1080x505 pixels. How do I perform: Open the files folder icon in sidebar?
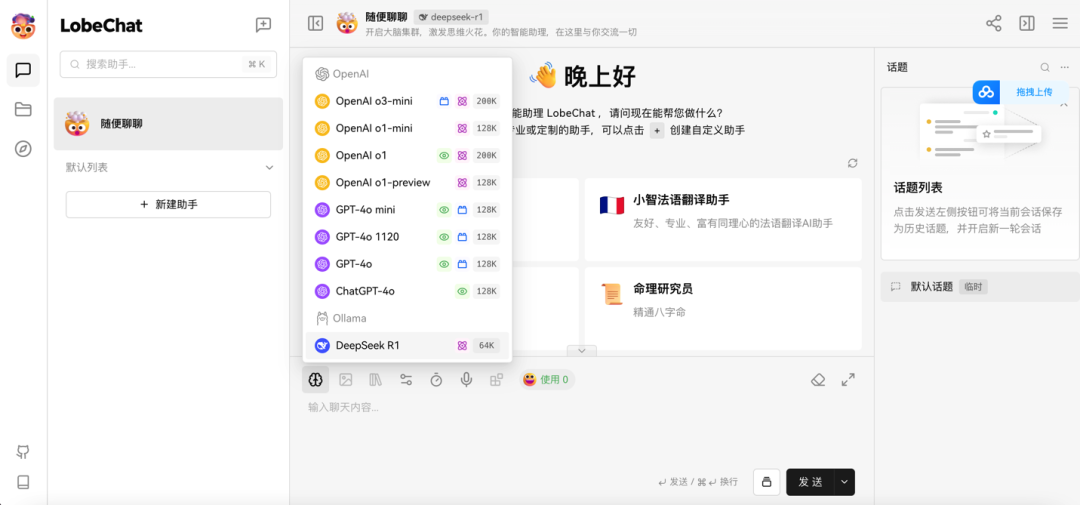(x=23, y=110)
